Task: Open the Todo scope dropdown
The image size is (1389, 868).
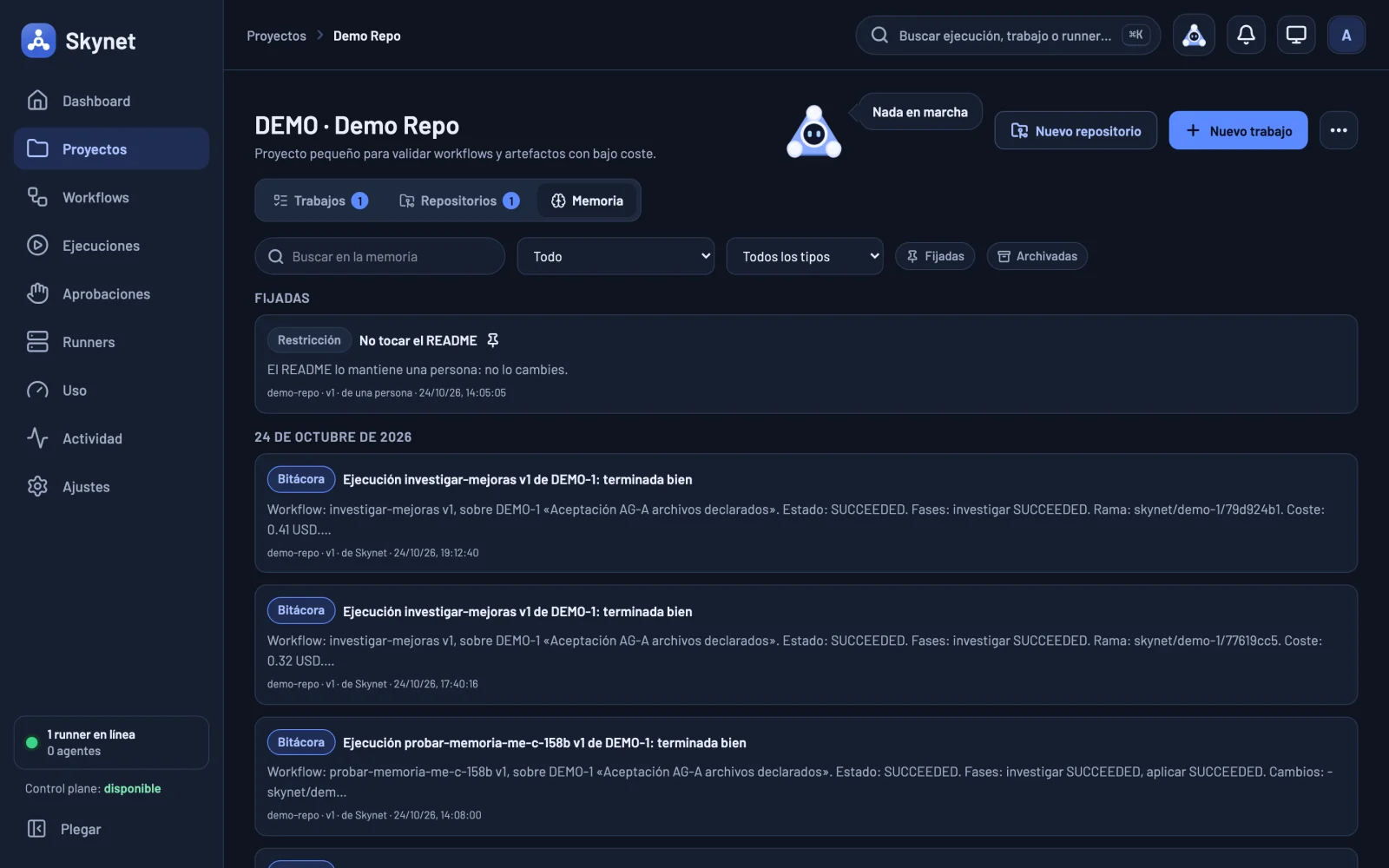Action: click(x=616, y=256)
